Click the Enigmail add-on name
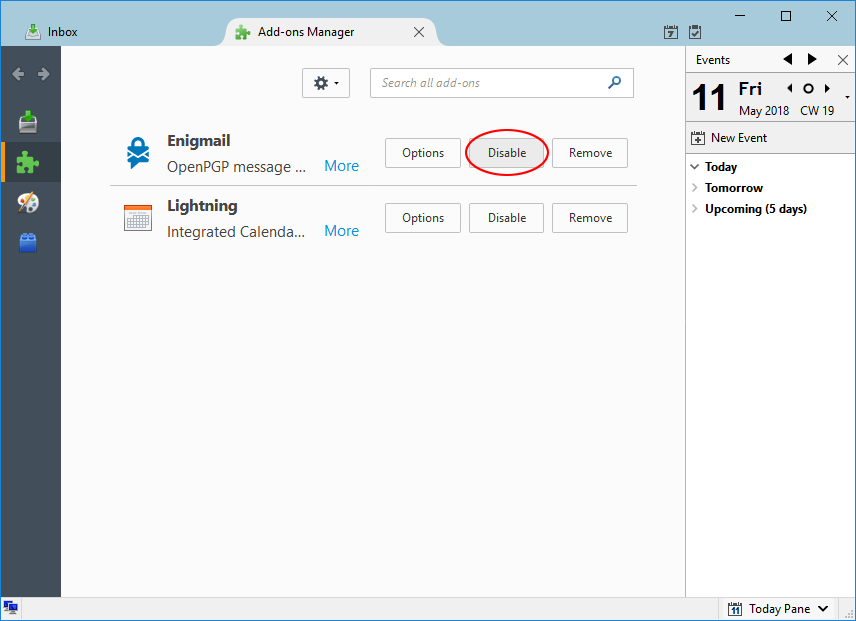The height and width of the screenshot is (621, 856). pyautogui.click(x=199, y=141)
